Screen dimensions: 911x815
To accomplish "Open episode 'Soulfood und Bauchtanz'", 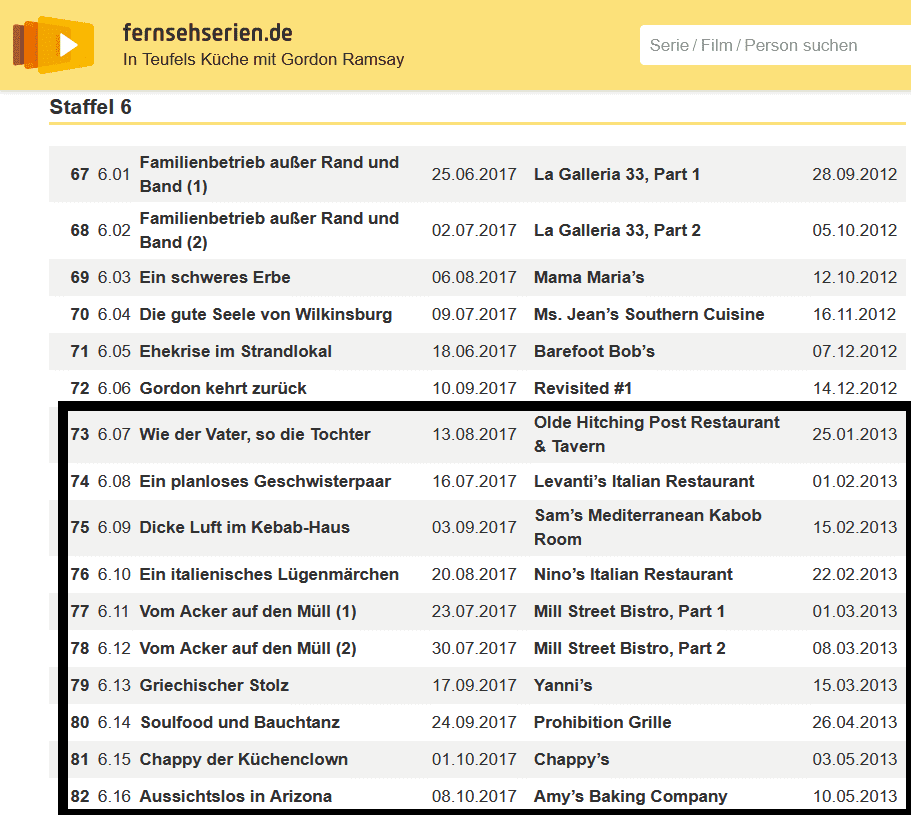I will (x=240, y=722).
